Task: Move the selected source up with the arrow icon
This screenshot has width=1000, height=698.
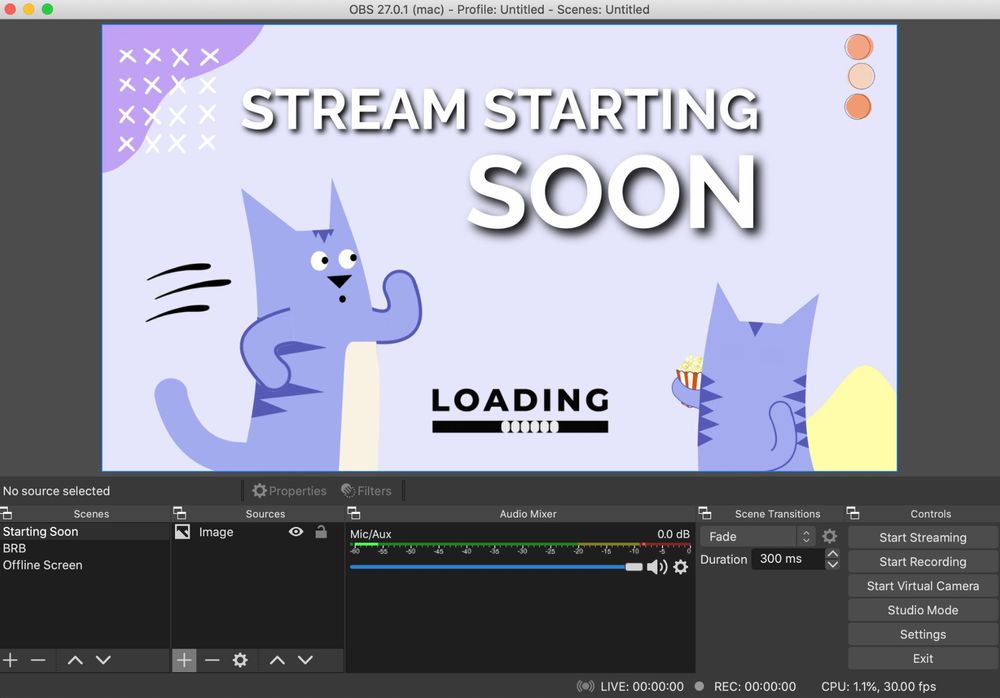Action: click(277, 660)
